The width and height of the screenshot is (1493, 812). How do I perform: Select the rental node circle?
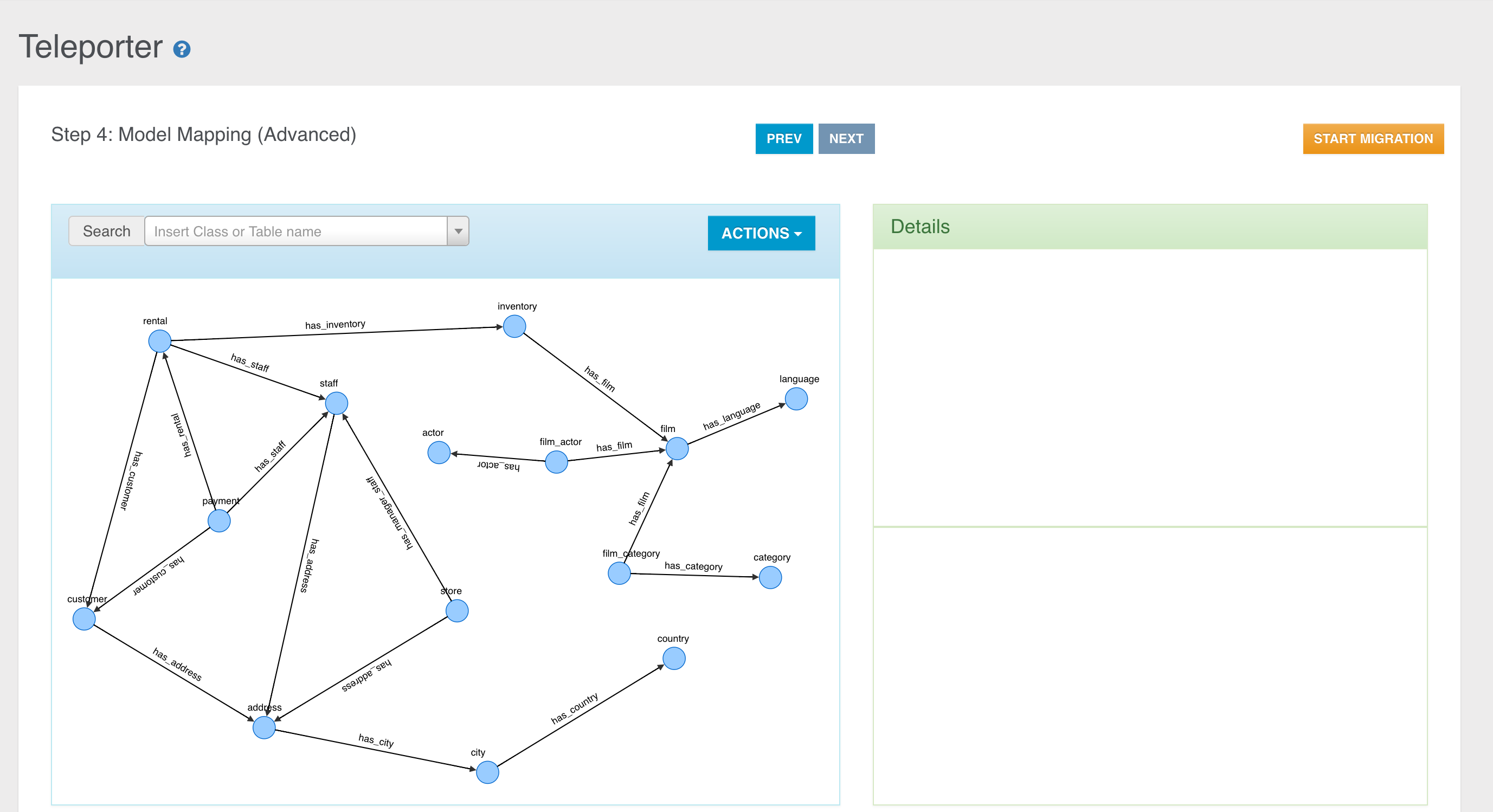tap(159, 341)
